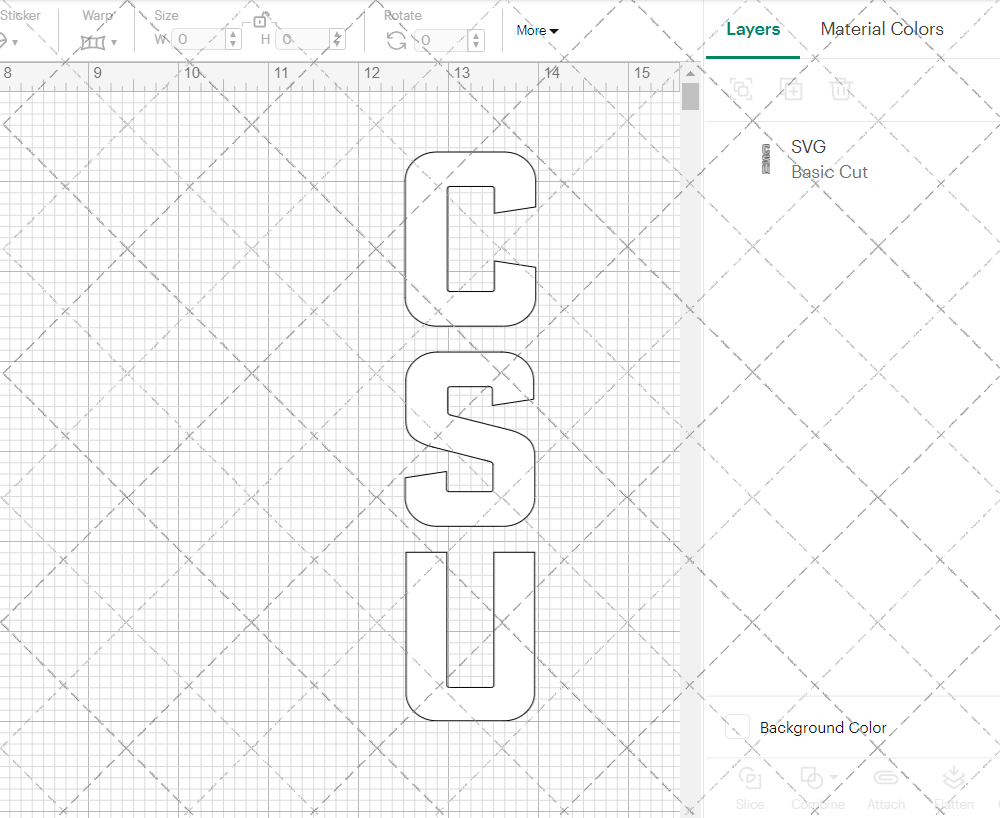Click the Background Color label
Screen dimensions: 1000x818
point(823,727)
